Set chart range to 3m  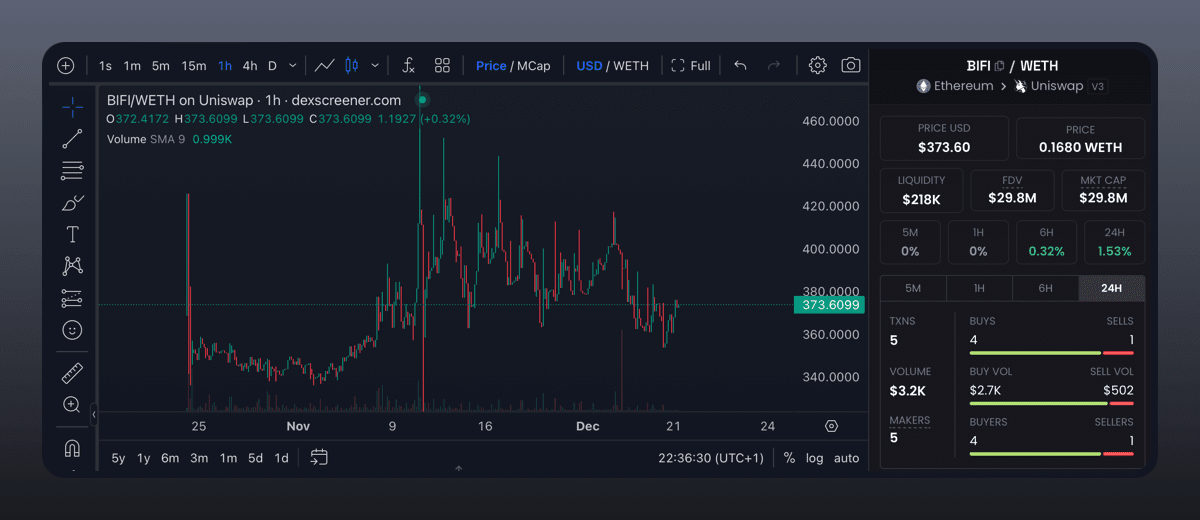199,458
